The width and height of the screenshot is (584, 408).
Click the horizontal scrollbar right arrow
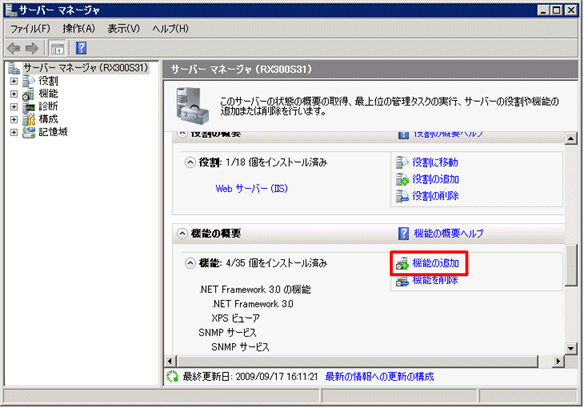(558, 361)
